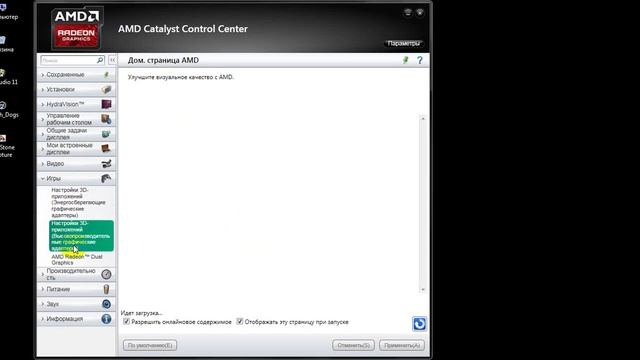Screen dimensions: 640x360
Task: Click the Установки icon
Action: (106, 89)
